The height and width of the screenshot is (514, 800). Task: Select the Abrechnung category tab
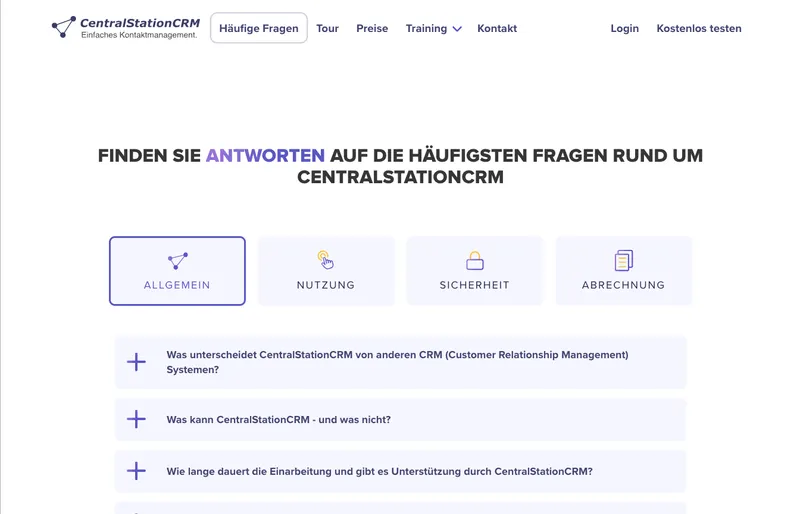(x=623, y=271)
